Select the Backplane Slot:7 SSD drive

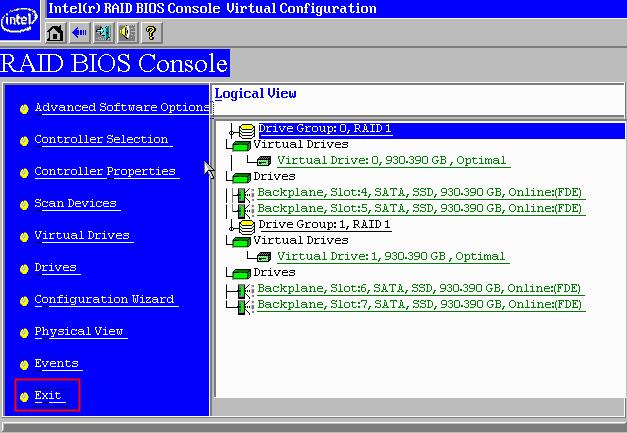[419, 305]
